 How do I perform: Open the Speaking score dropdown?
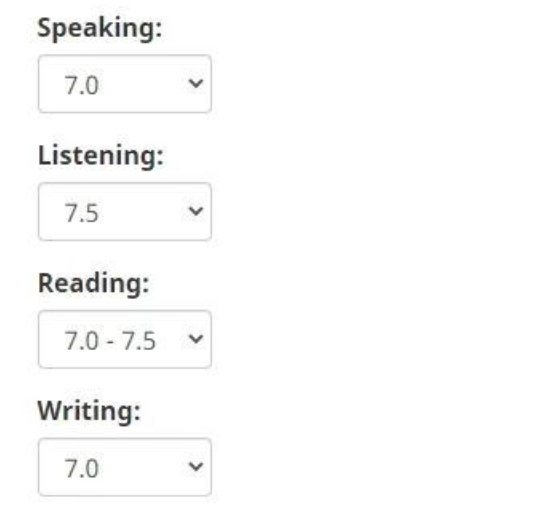[125, 84]
